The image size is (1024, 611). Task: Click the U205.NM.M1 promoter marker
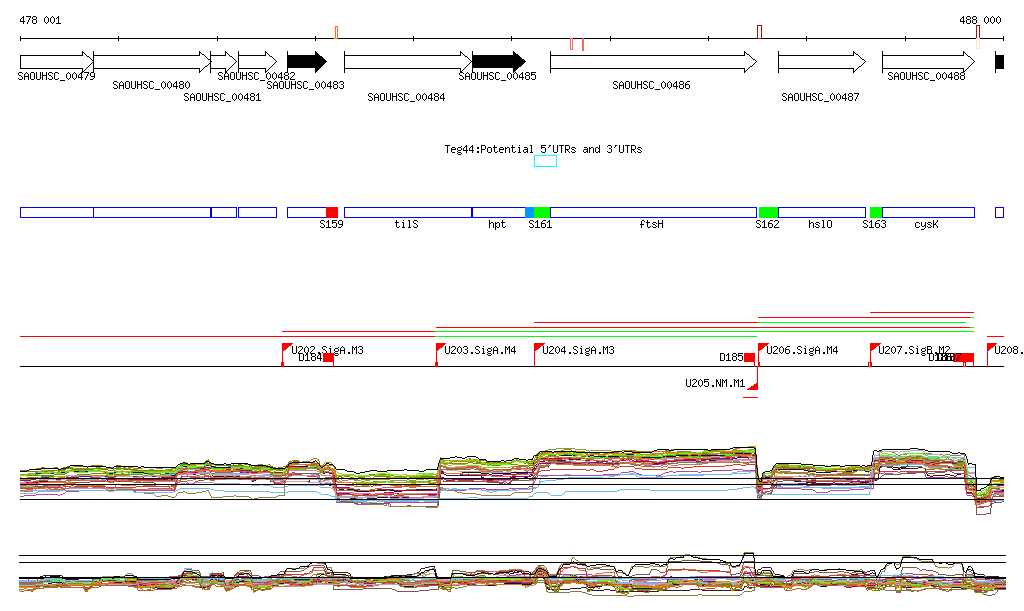[753, 387]
